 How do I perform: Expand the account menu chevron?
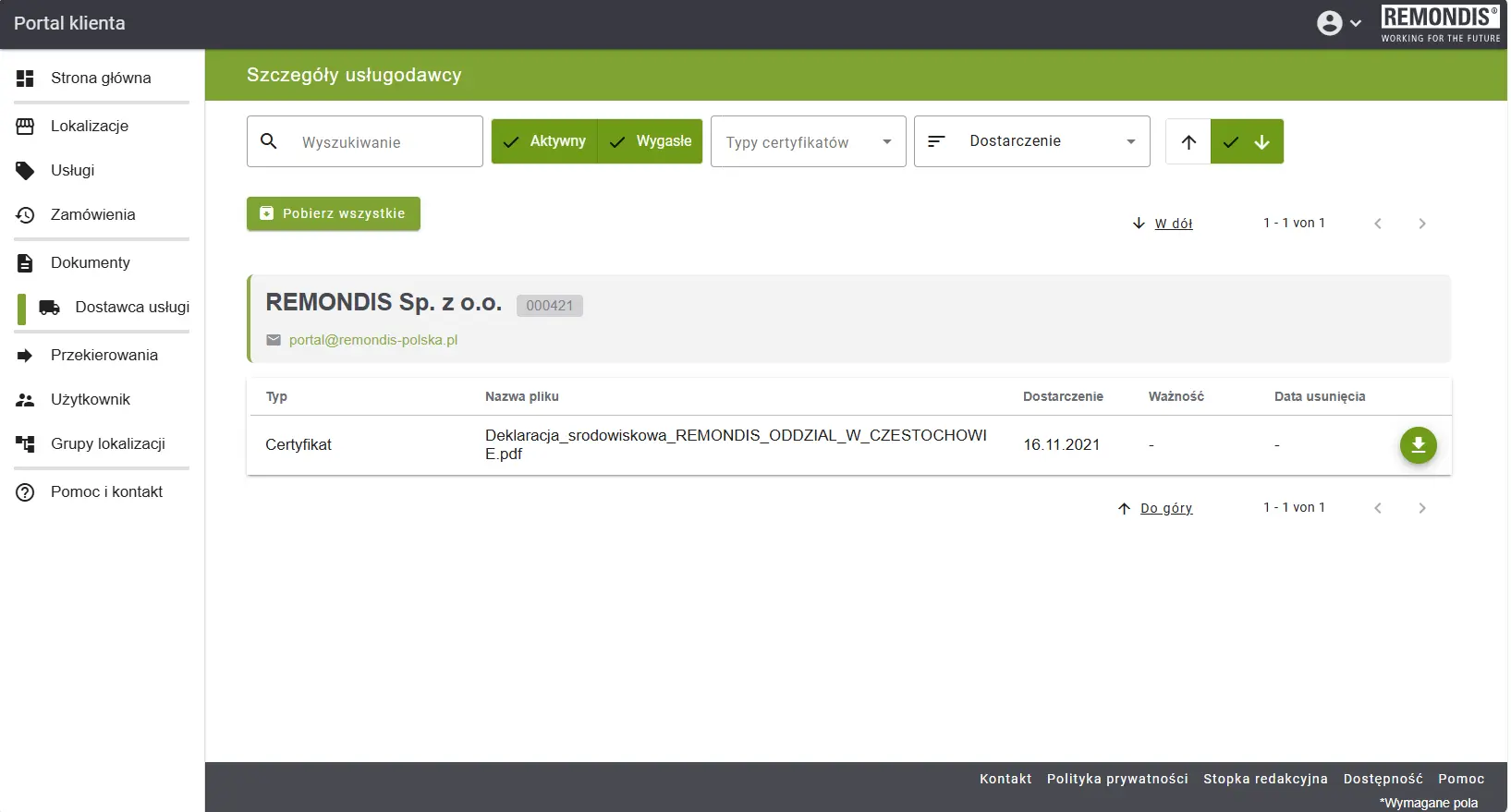[x=1356, y=23]
